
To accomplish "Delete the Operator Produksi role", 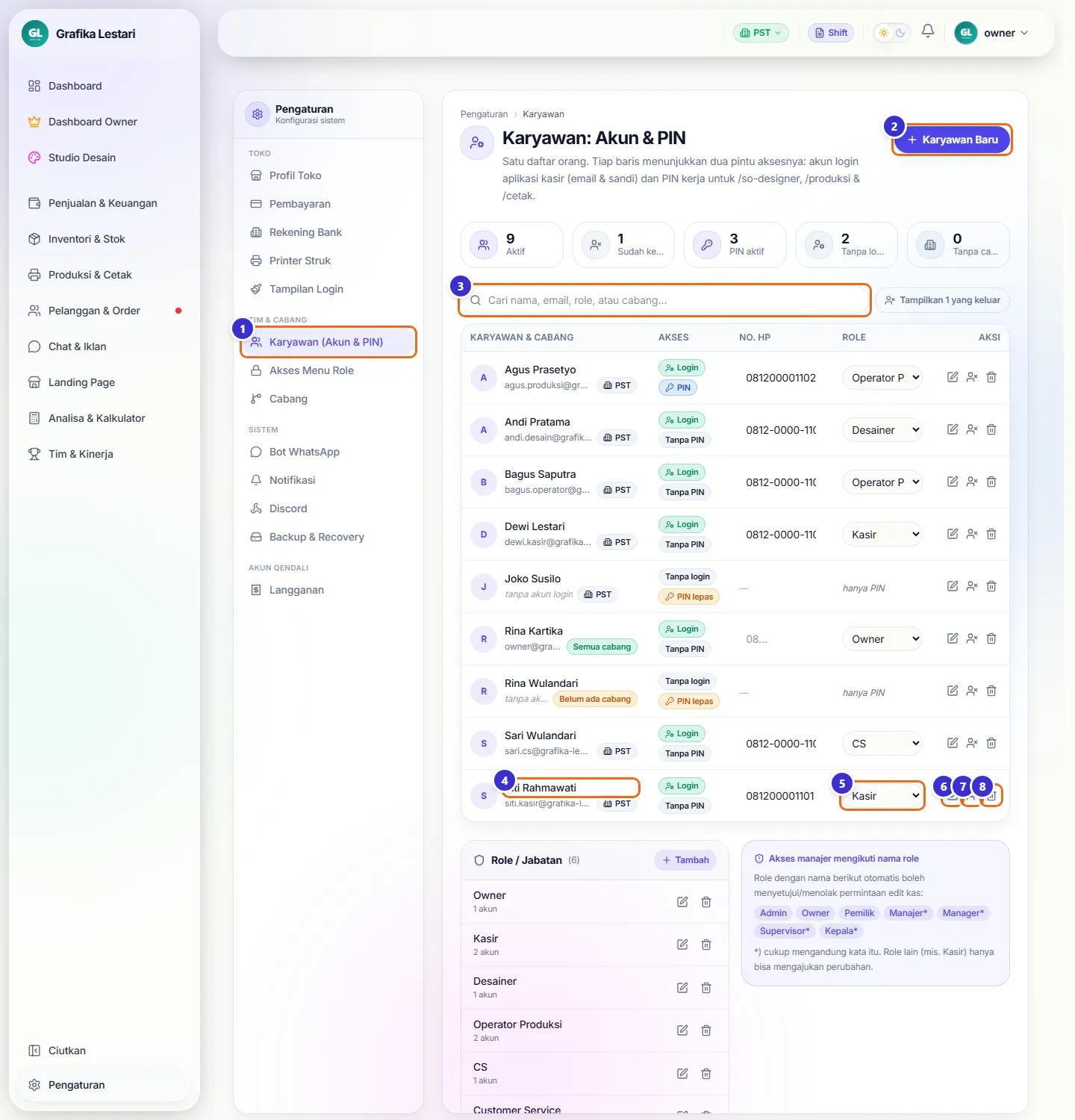I will (706, 1030).
